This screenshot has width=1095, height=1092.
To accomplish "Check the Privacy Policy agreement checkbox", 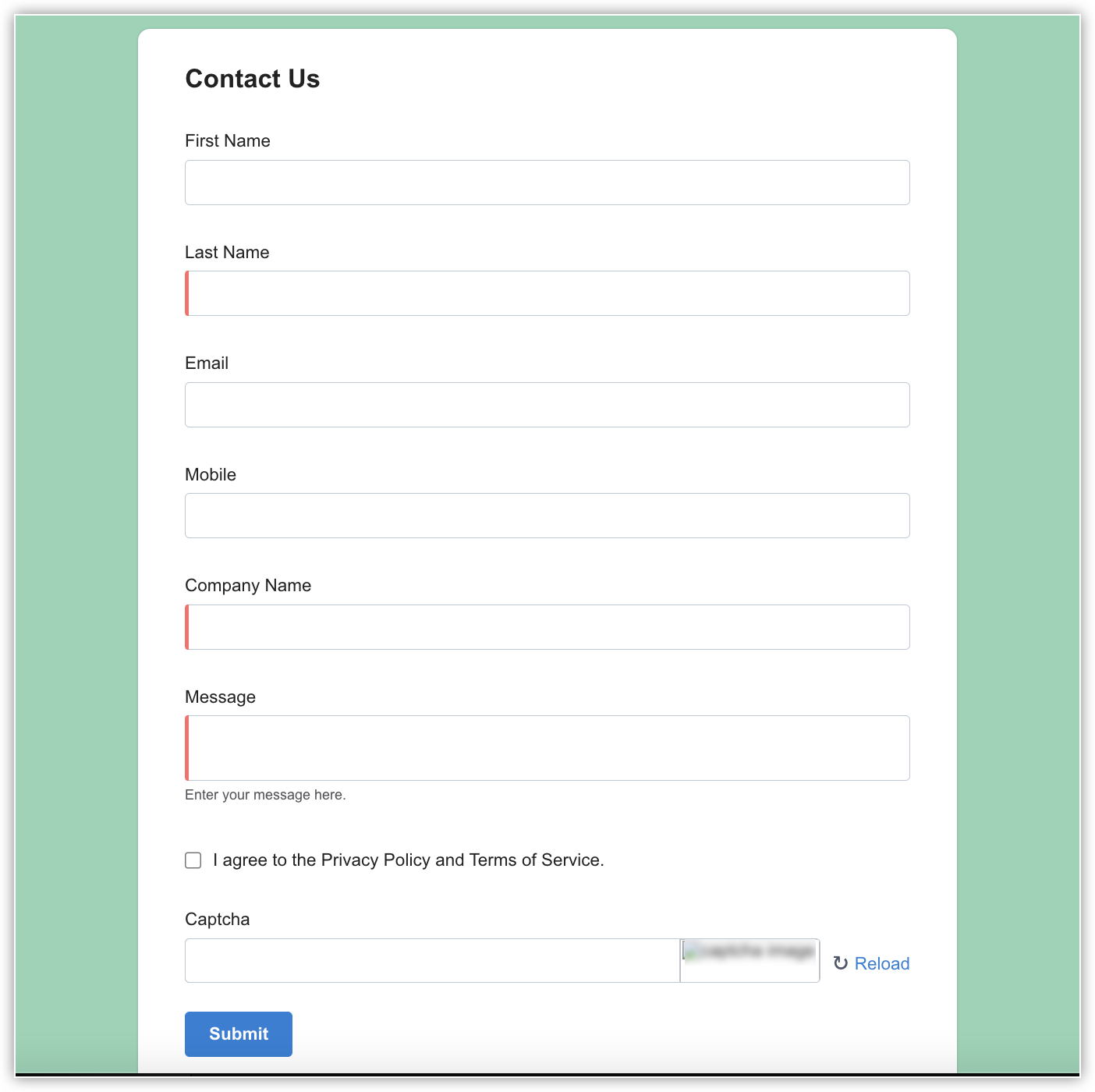I will click(193, 860).
